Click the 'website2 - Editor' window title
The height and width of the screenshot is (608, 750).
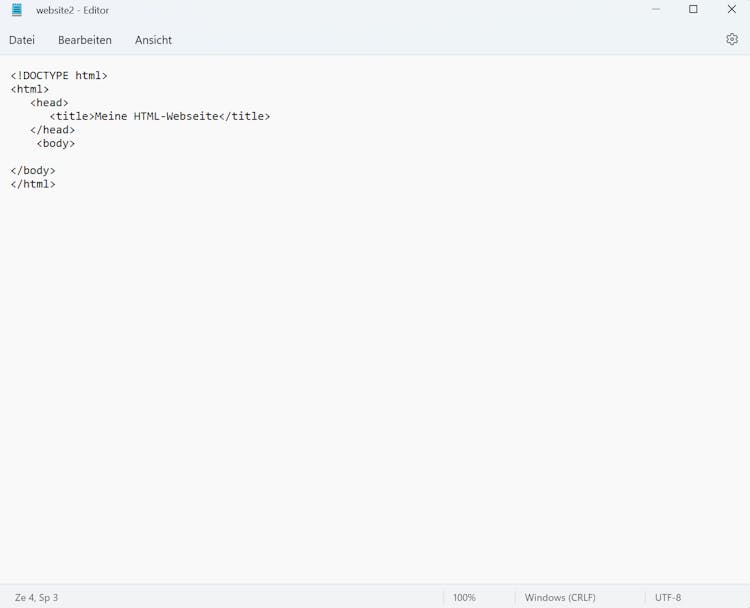coord(72,10)
